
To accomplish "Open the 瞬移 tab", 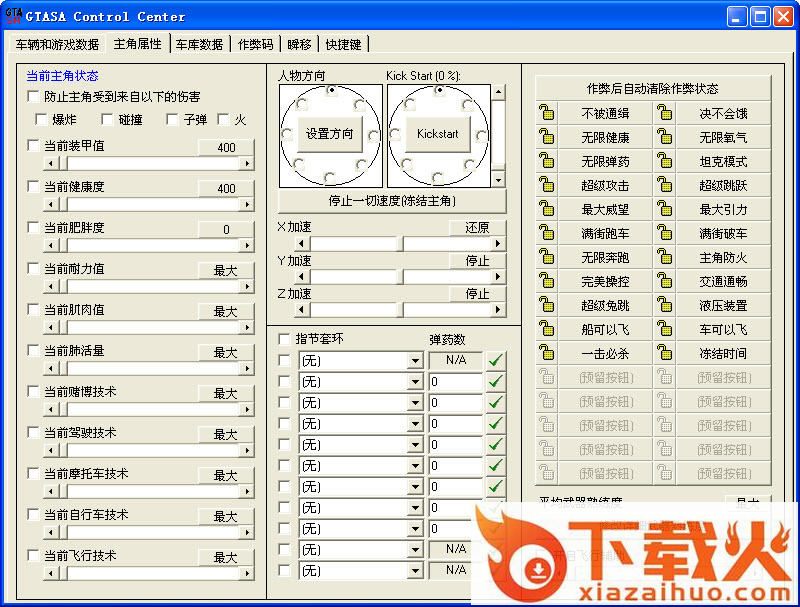I will coord(299,44).
